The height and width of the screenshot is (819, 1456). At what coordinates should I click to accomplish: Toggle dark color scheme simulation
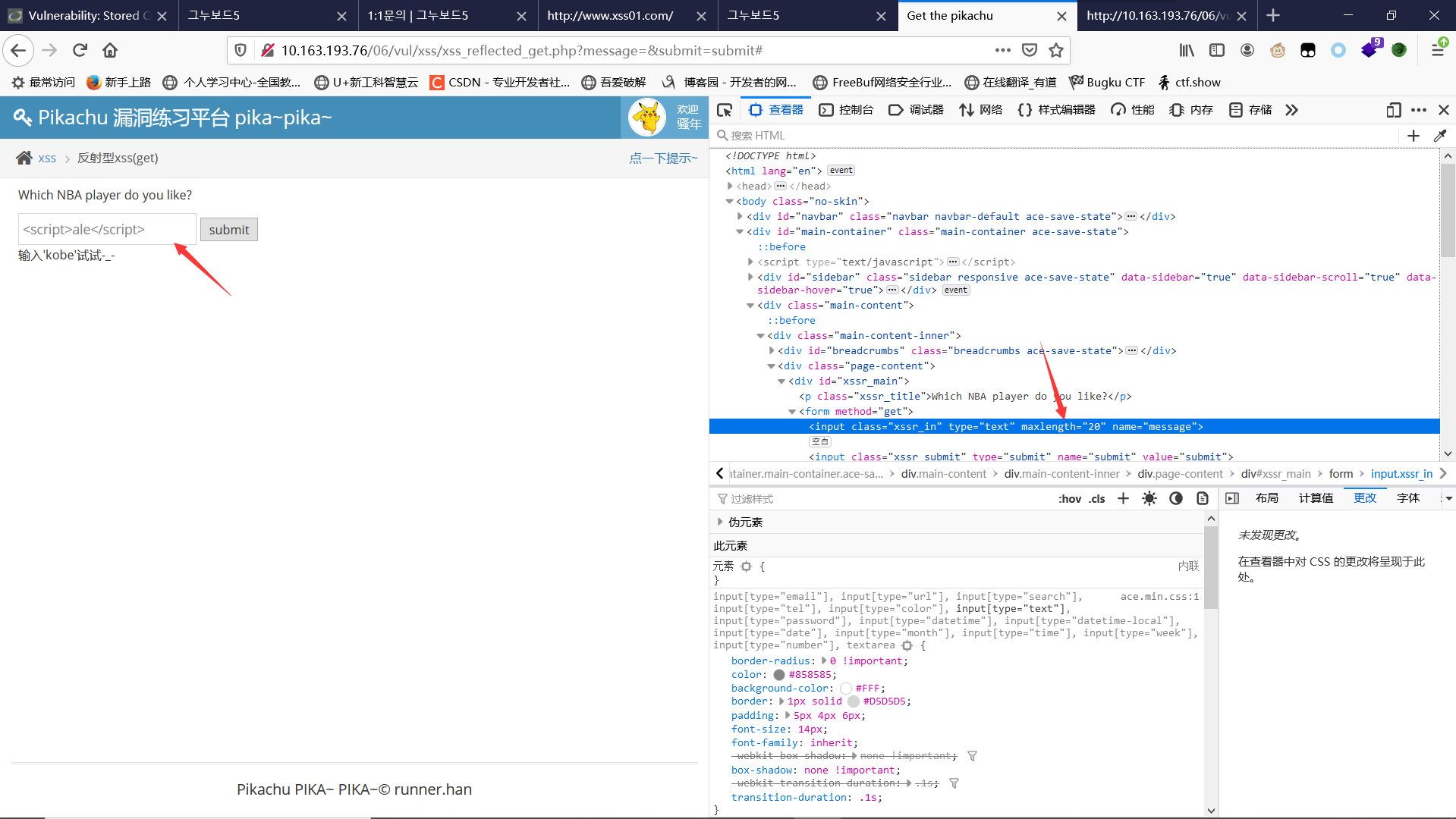click(x=1176, y=498)
